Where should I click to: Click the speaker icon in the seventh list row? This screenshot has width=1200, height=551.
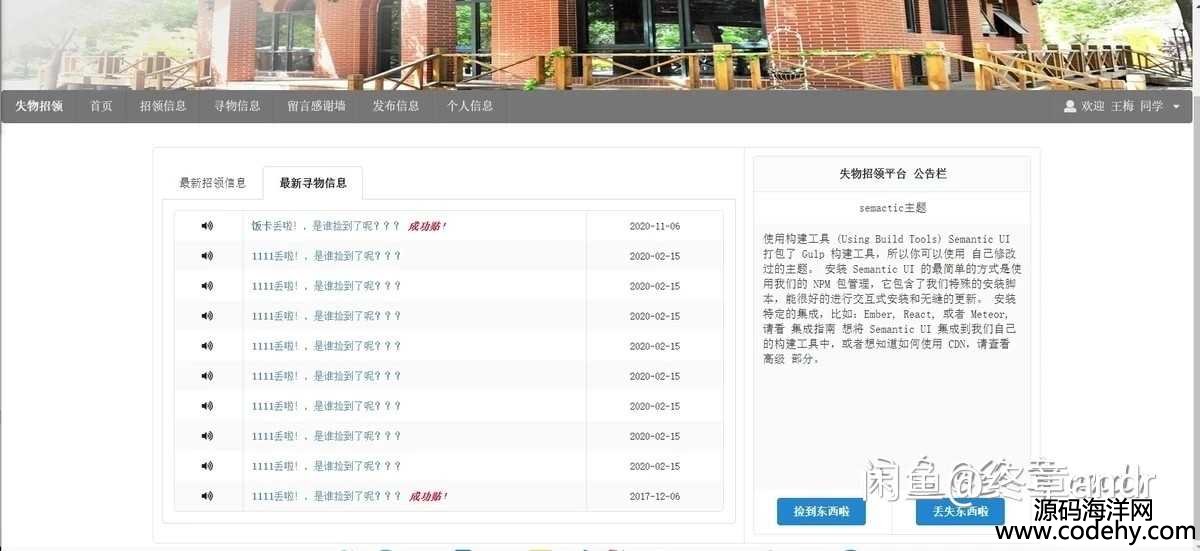point(207,406)
